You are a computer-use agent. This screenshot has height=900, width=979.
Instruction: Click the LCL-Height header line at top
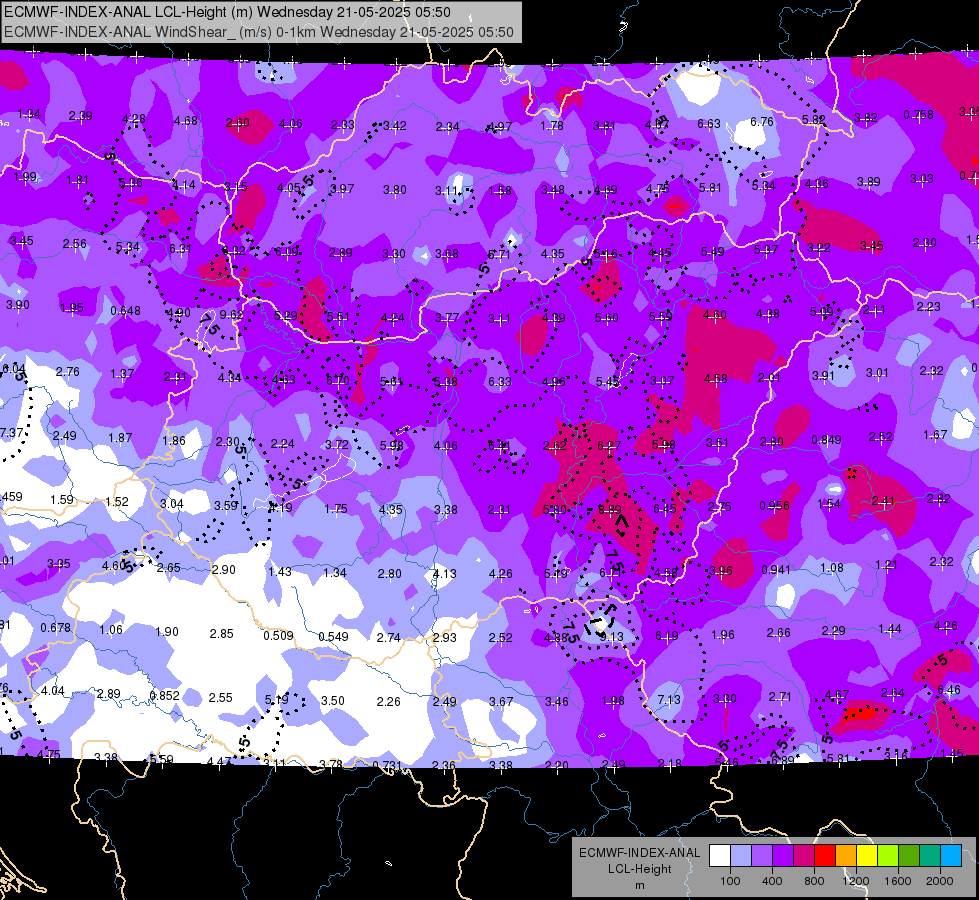(x=227, y=12)
